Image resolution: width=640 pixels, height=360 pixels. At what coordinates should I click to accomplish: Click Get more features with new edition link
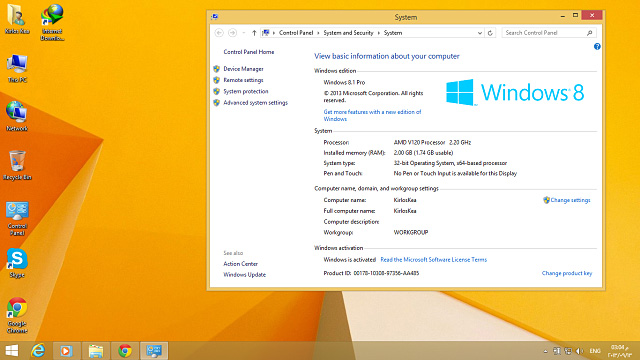click(x=372, y=116)
